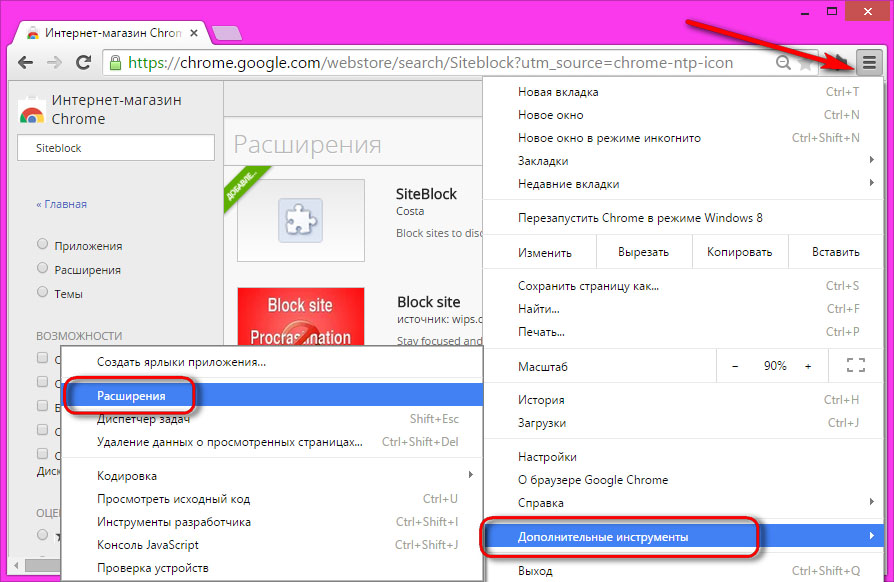Open the SiteBlock extension title

426,194
